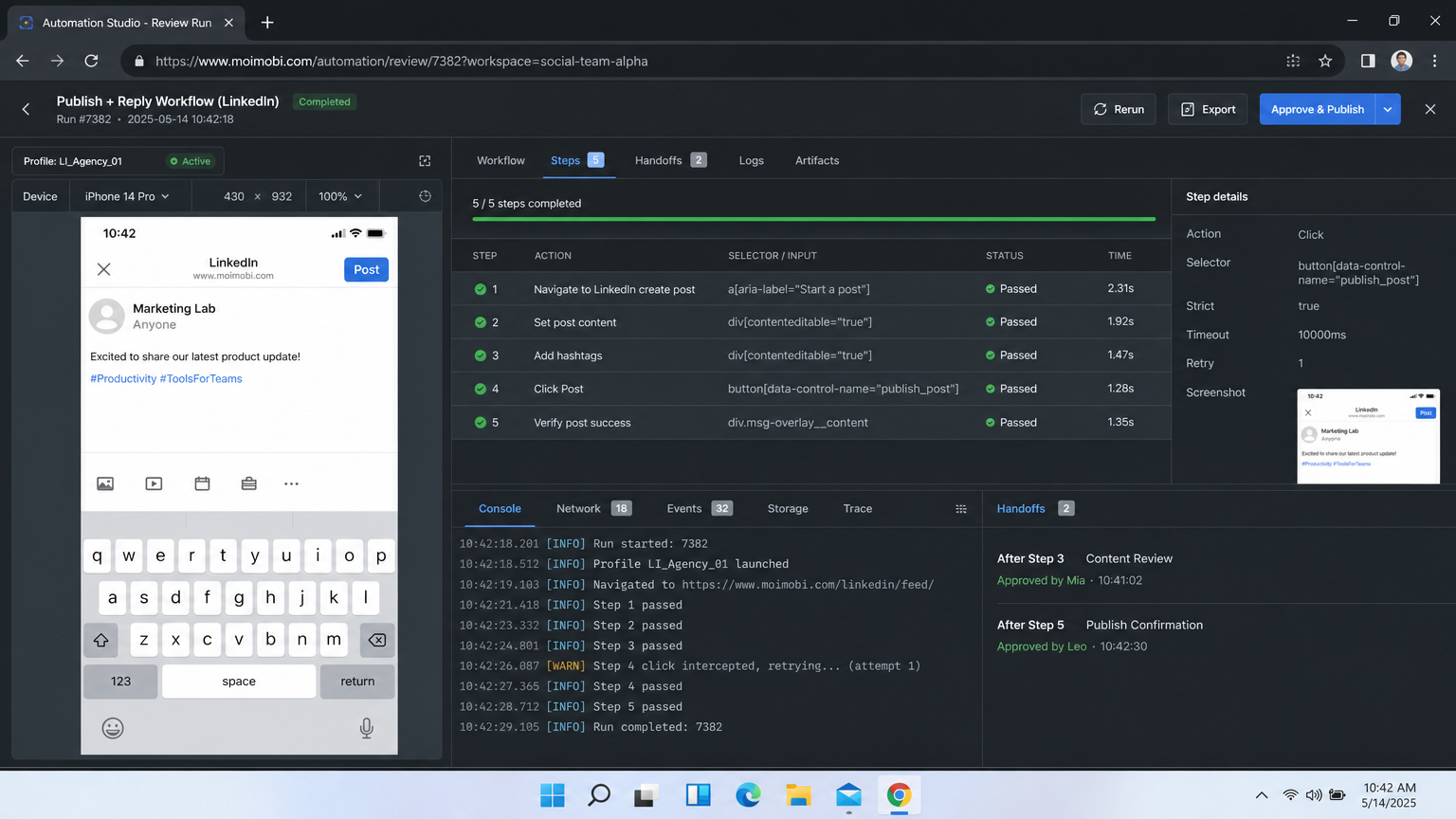Switch to the Handoffs tab
Screen dimensions: 1456x819
[x=670, y=160]
